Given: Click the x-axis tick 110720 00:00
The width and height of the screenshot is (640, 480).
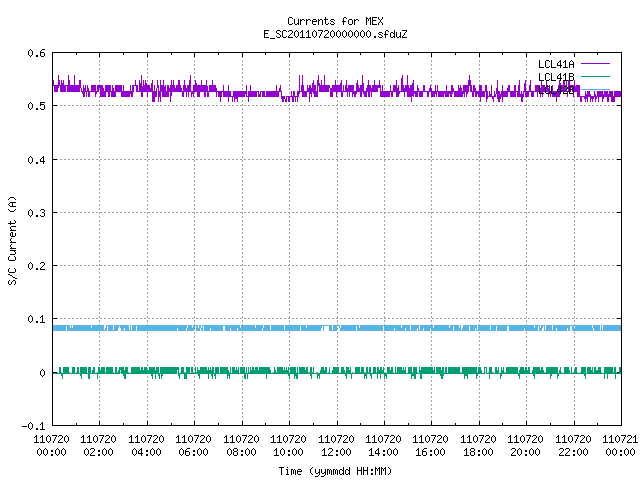Looking at the screenshot, I should tap(51, 446).
